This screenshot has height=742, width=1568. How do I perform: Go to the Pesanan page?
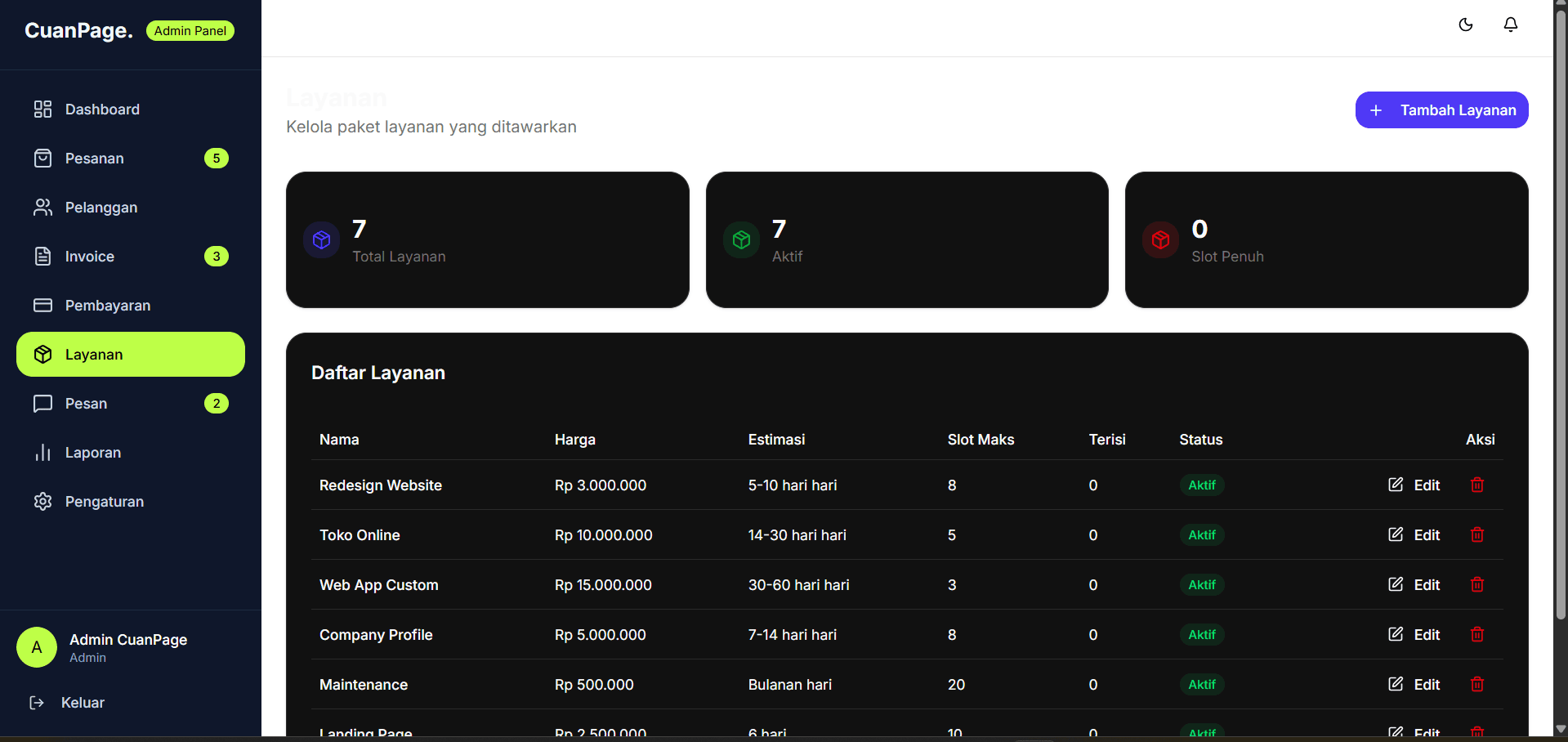[x=95, y=159]
